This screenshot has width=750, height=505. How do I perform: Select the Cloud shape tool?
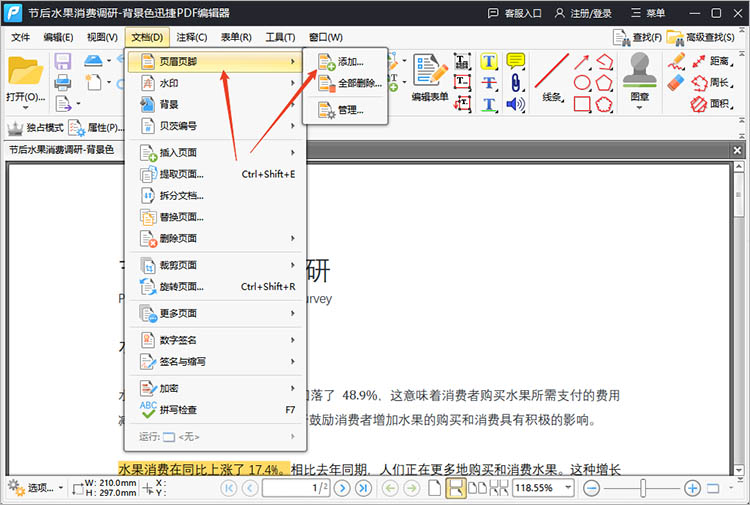click(604, 104)
